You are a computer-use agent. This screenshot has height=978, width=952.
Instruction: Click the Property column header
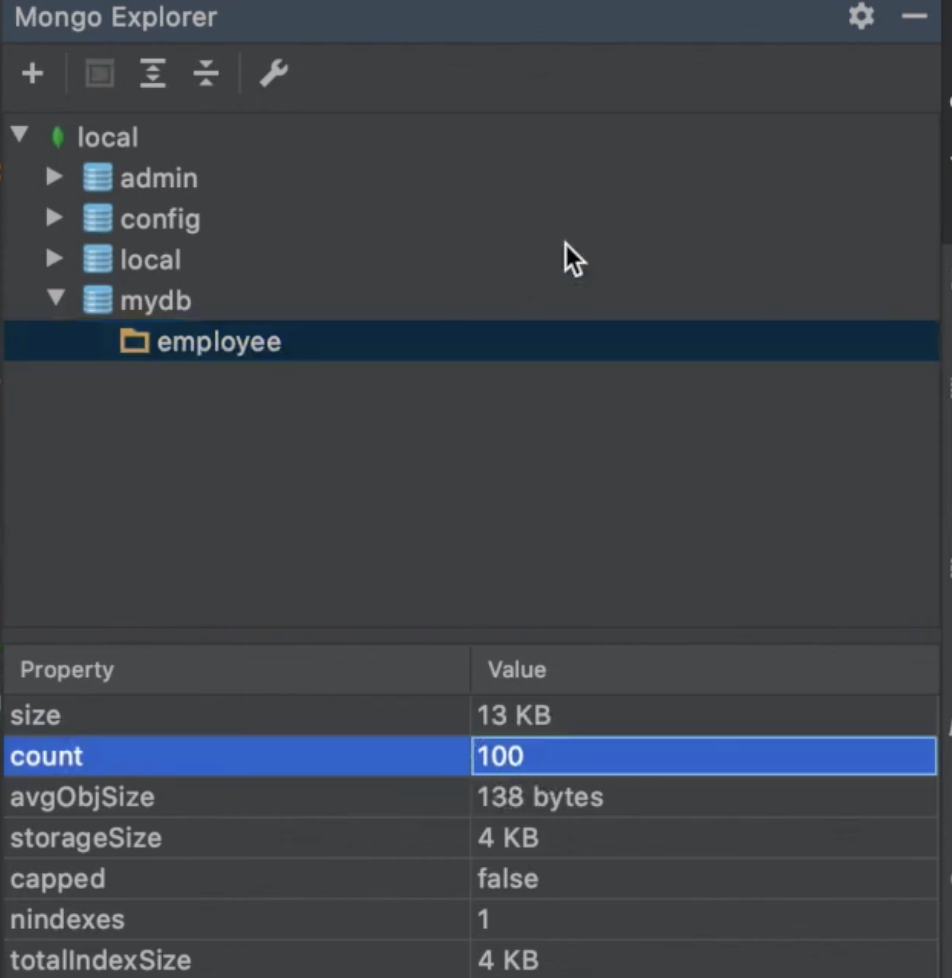[x=67, y=670]
